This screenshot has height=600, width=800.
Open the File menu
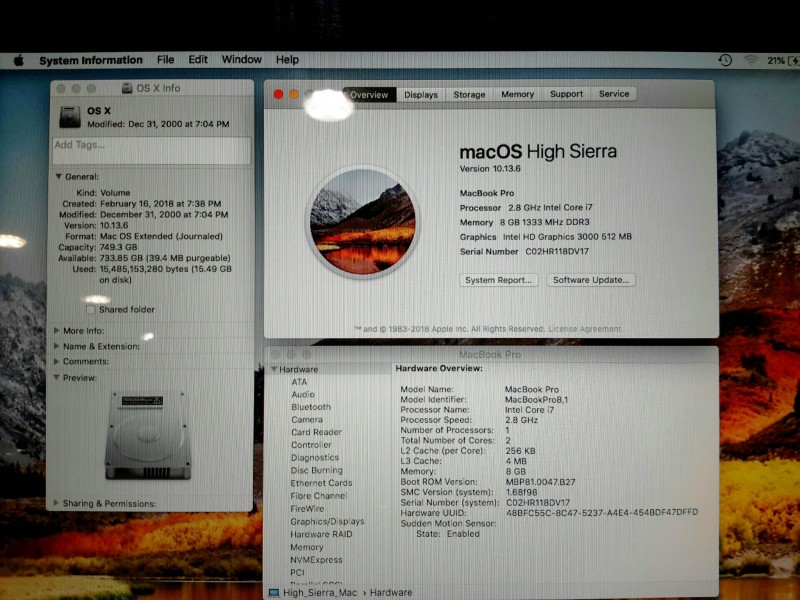tap(165, 60)
